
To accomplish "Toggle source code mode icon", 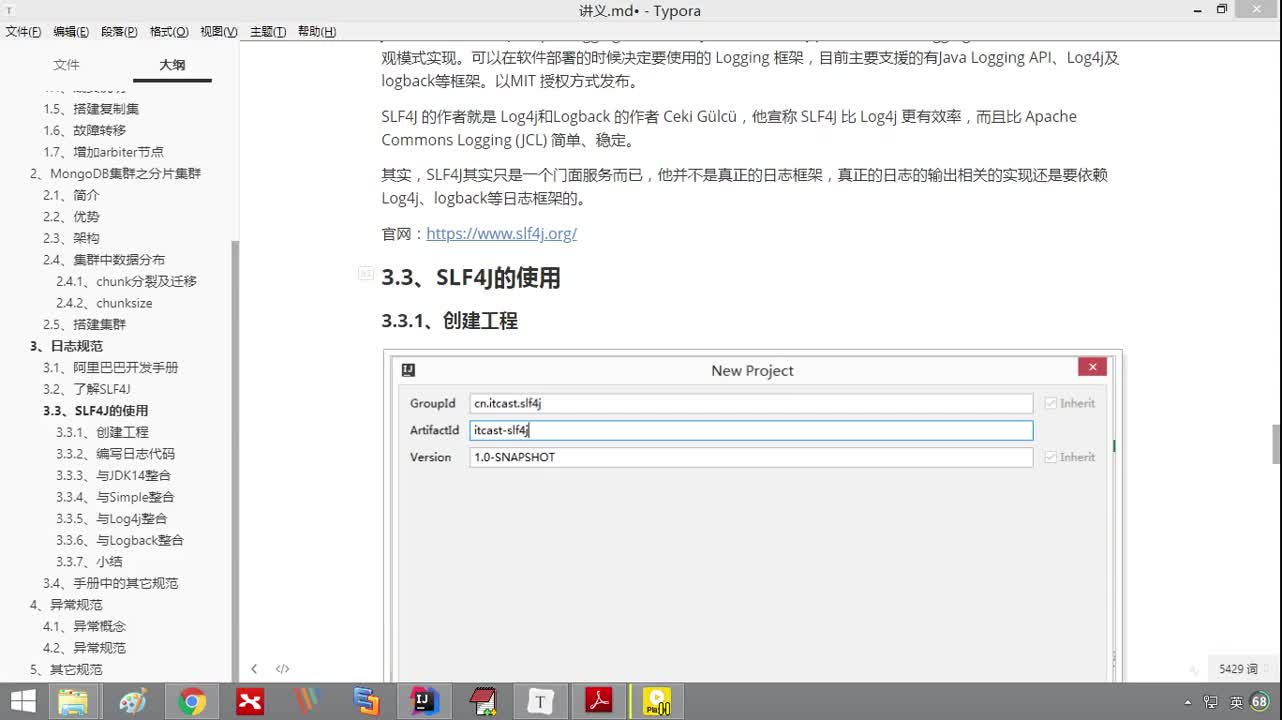I will pyautogui.click(x=283, y=669).
